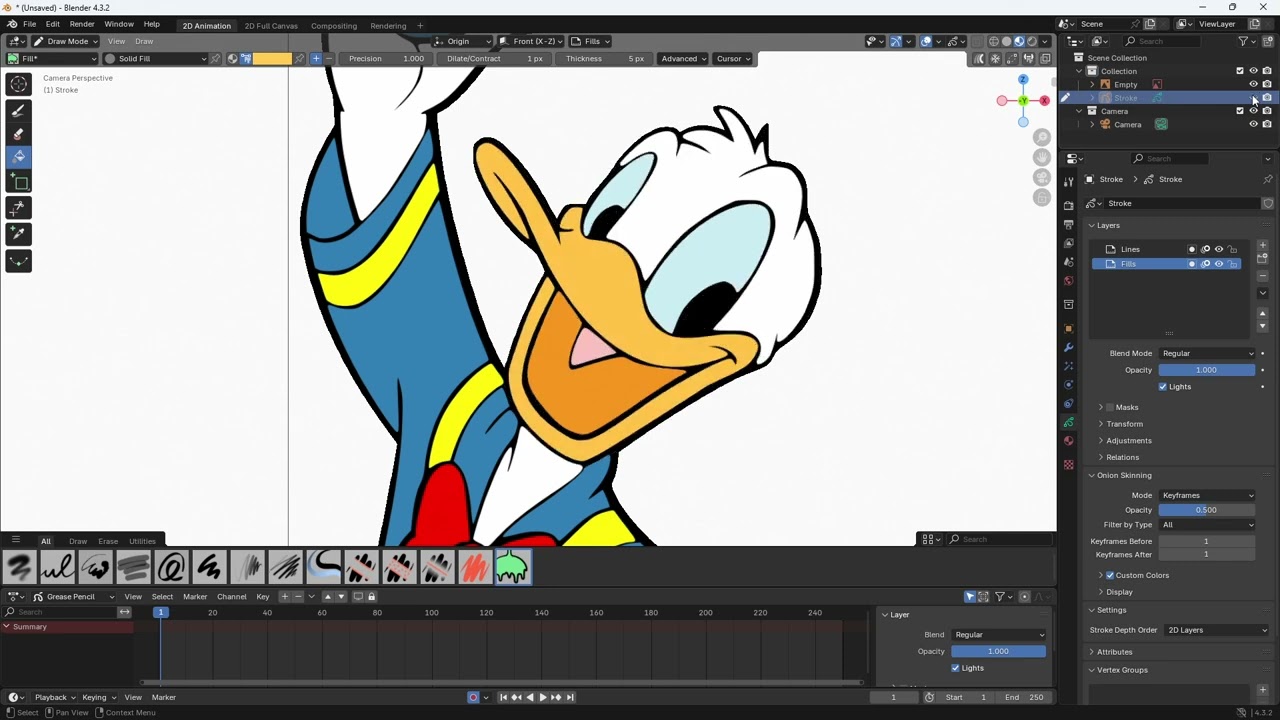1280x720 pixels.
Task: Expand the Empty object in outliner
Action: tap(1092, 84)
